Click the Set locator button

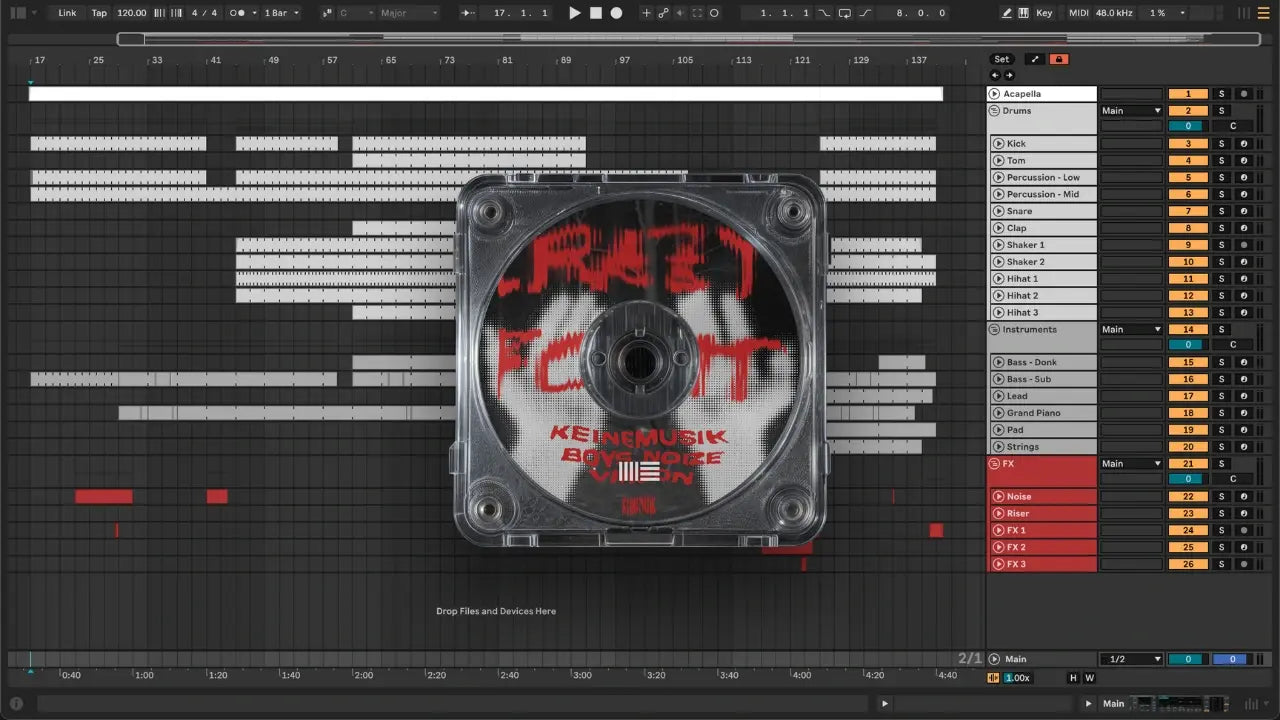(x=1001, y=59)
